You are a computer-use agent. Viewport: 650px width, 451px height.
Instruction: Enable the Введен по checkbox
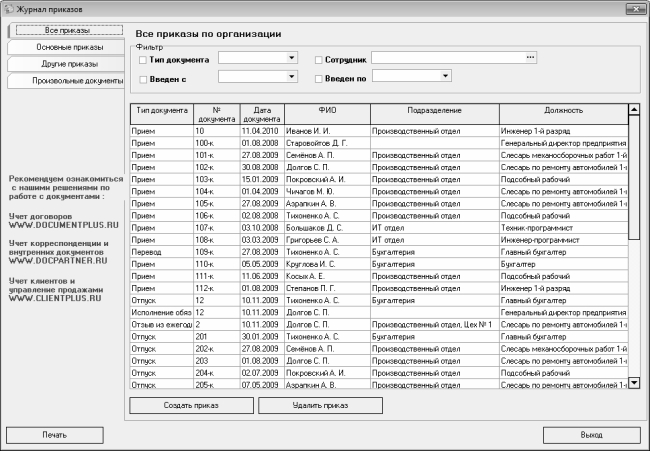[x=319, y=78]
